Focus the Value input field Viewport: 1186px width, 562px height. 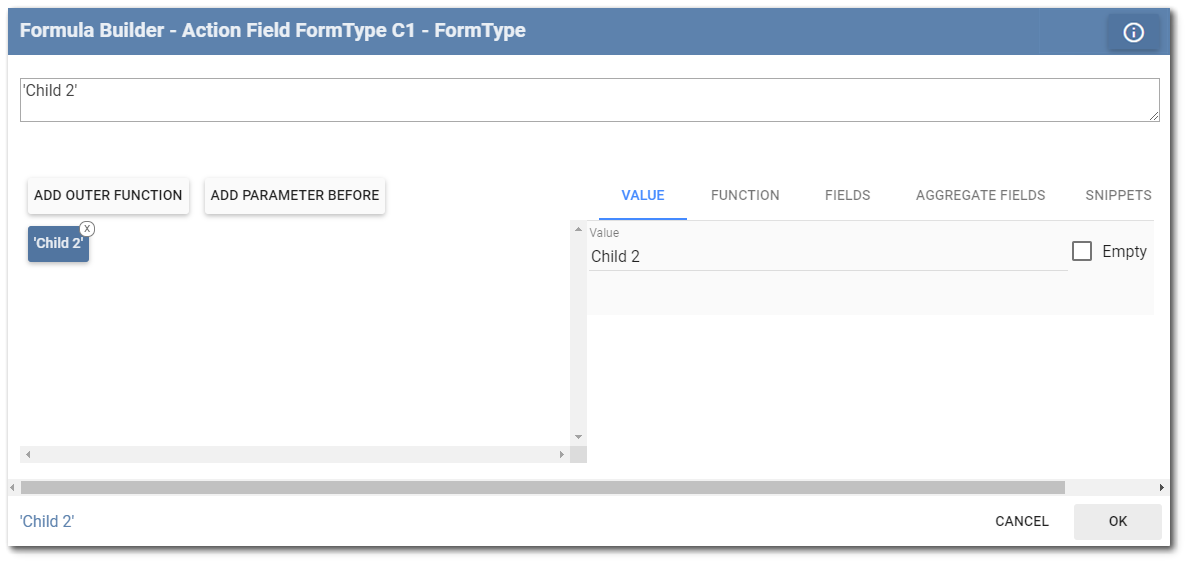828,257
